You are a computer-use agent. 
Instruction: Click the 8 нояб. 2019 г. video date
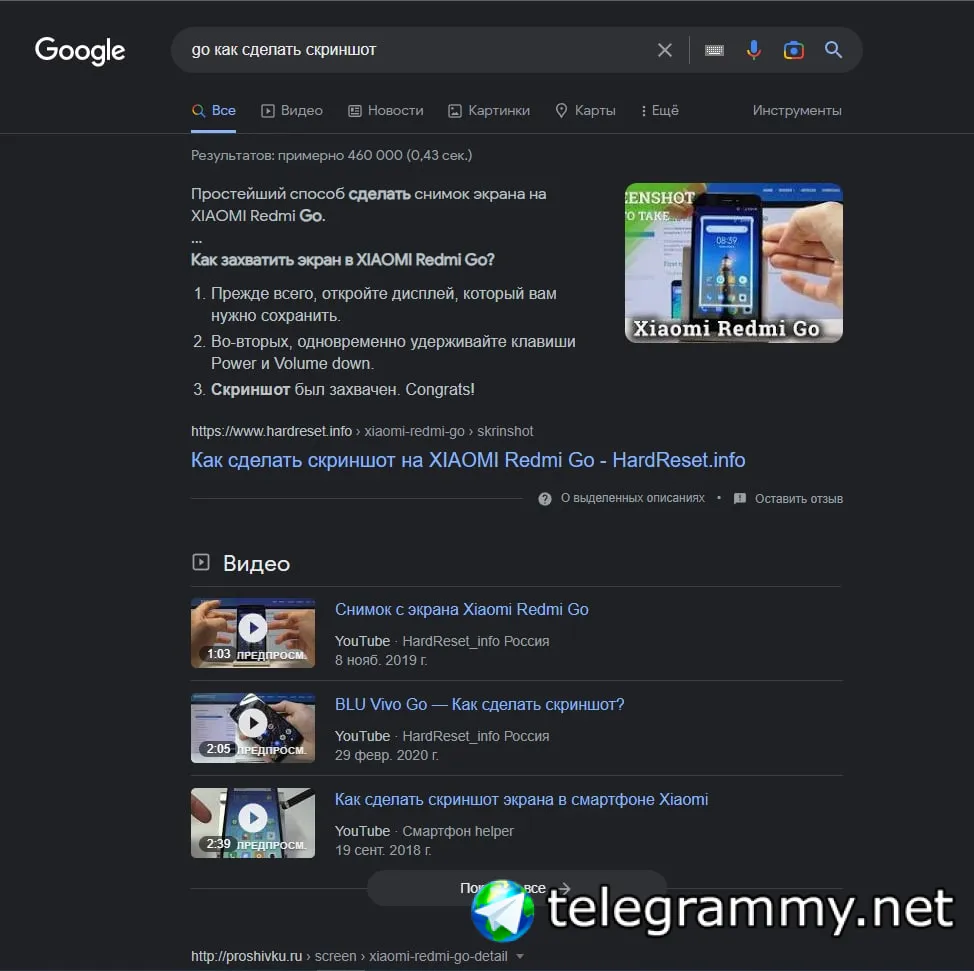(381, 660)
